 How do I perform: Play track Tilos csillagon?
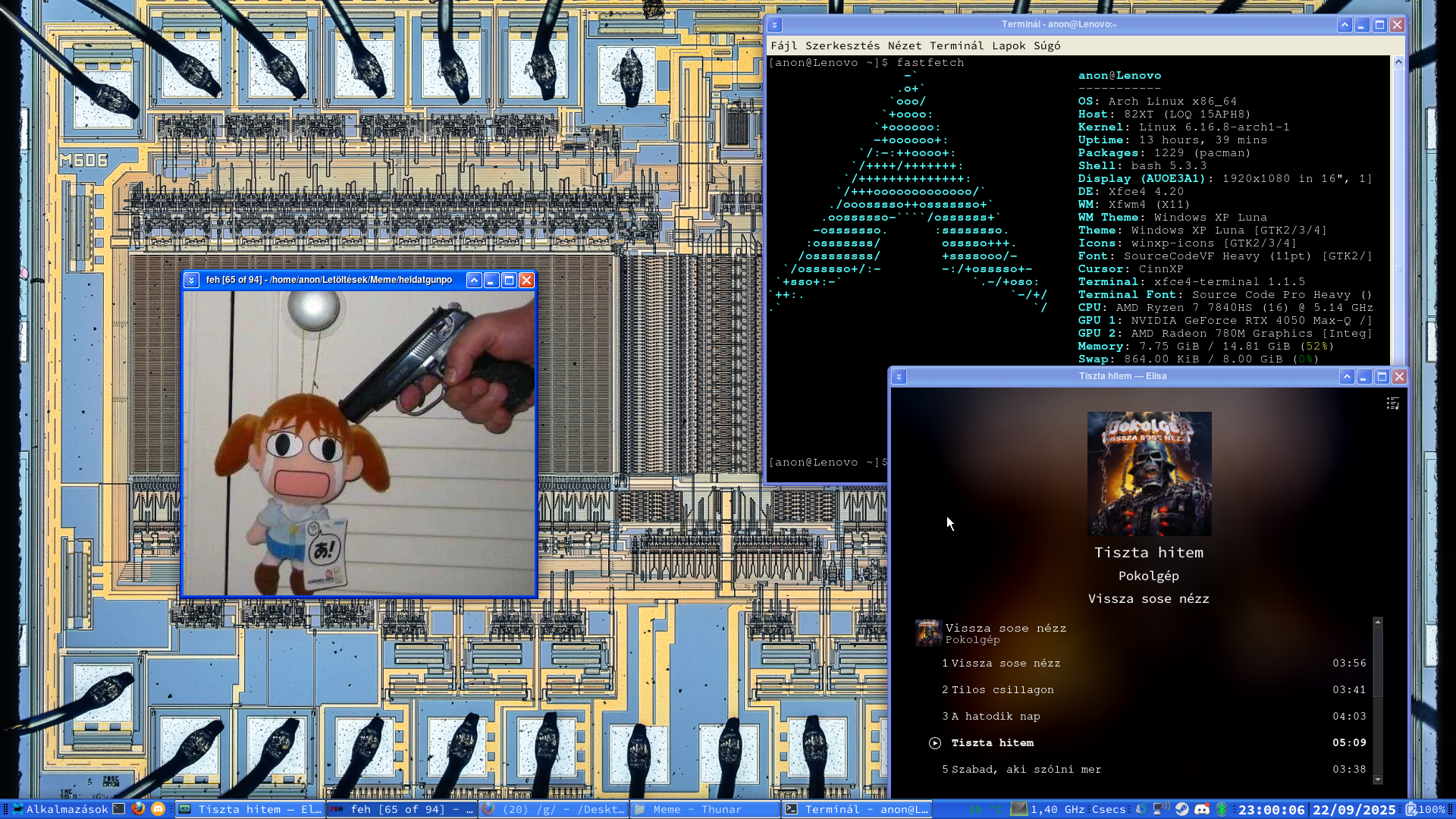pos(1002,689)
